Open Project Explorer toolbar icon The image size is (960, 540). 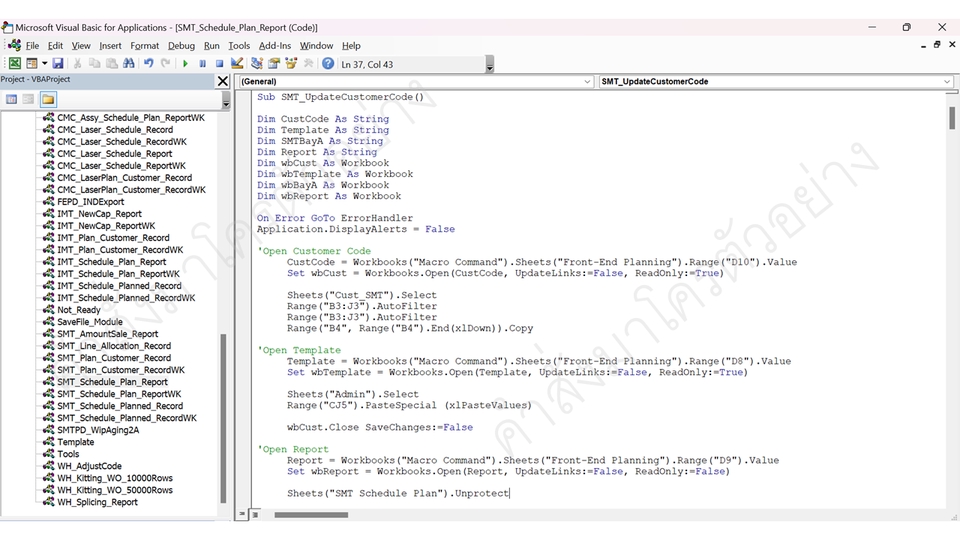pyautogui.click(x=257, y=64)
